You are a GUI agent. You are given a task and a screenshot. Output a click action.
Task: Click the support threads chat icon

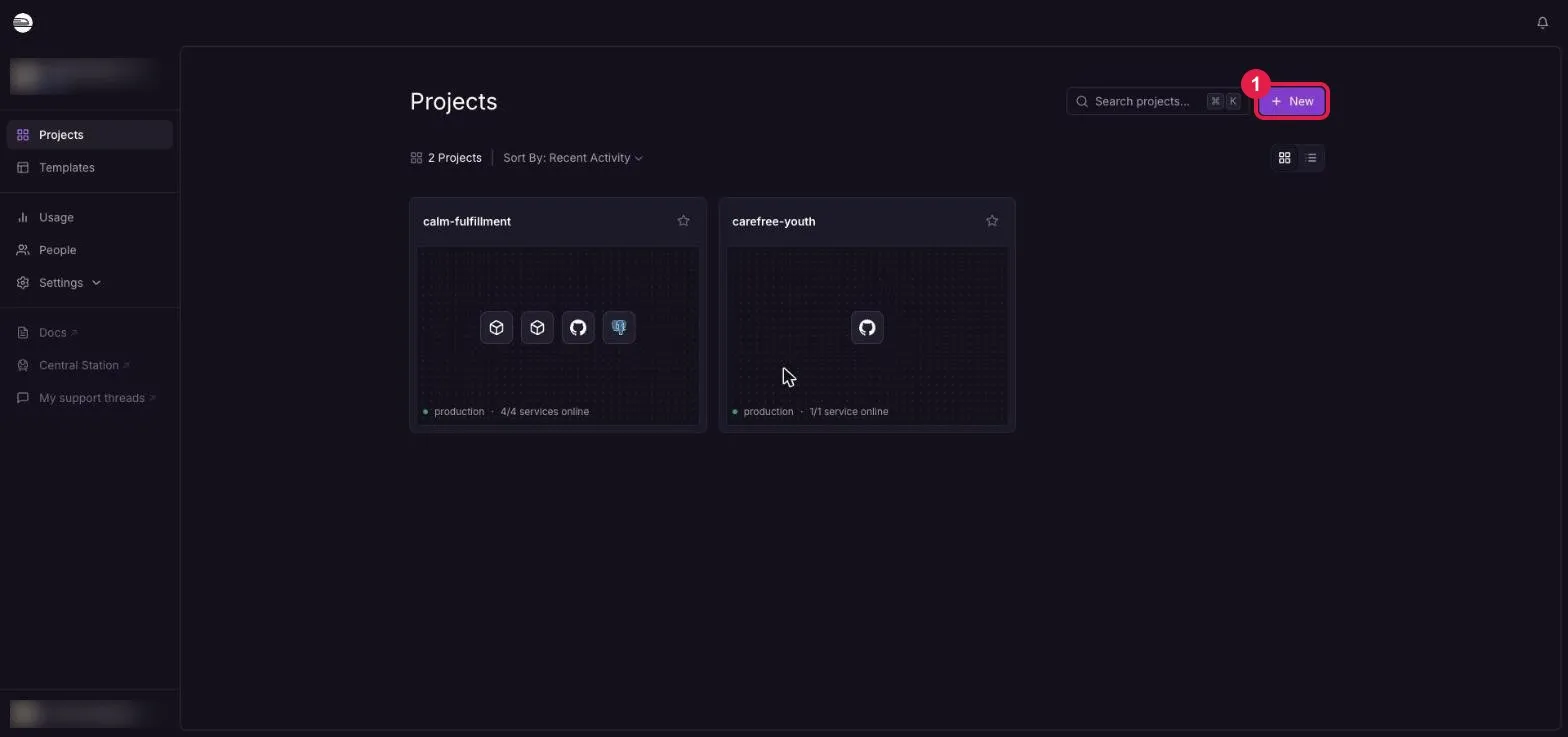(x=23, y=398)
